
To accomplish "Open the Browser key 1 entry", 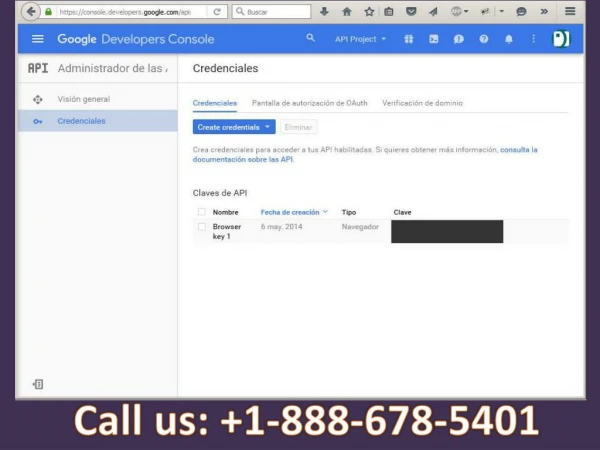I will pyautogui.click(x=227, y=232).
